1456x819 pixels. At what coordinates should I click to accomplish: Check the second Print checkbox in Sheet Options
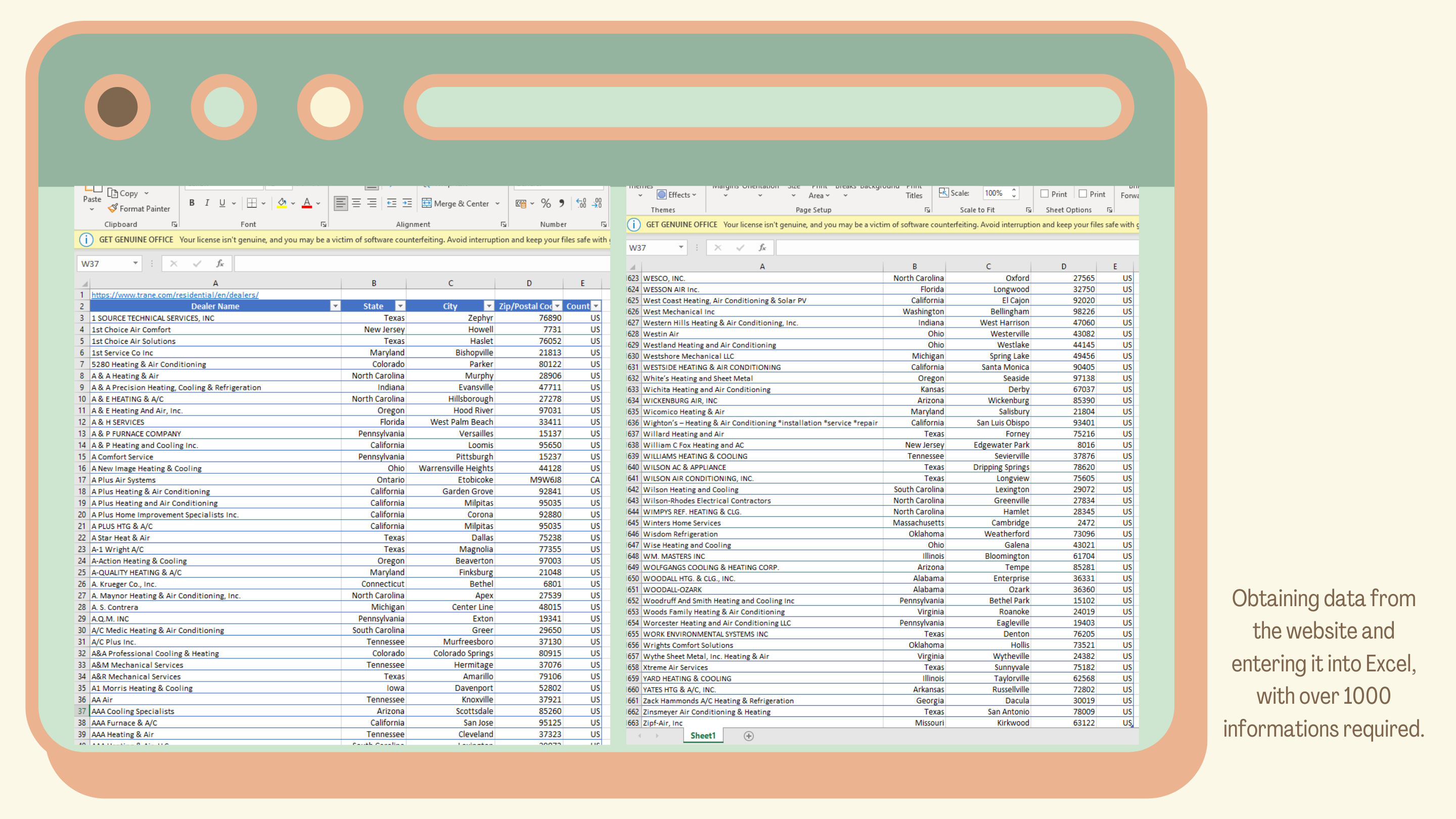coord(1082,194)
